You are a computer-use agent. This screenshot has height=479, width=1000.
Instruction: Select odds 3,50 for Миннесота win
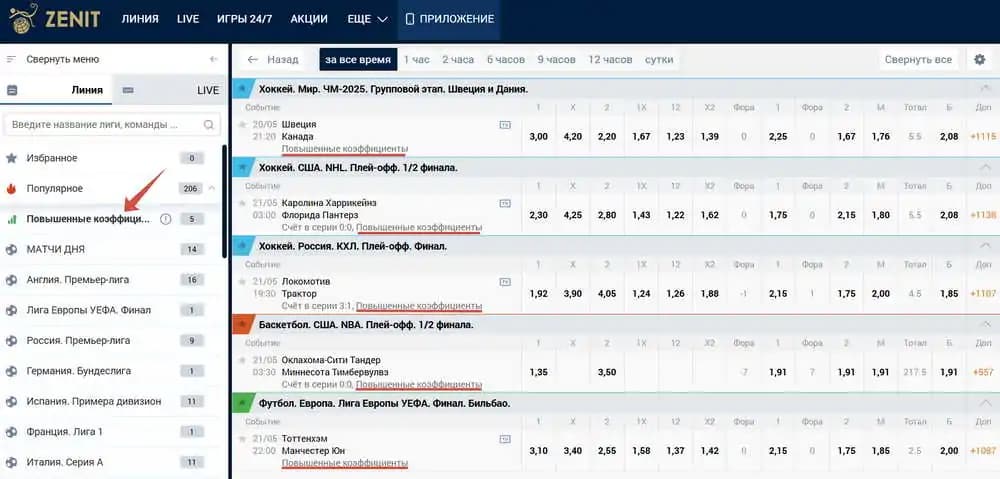point(607,372)
